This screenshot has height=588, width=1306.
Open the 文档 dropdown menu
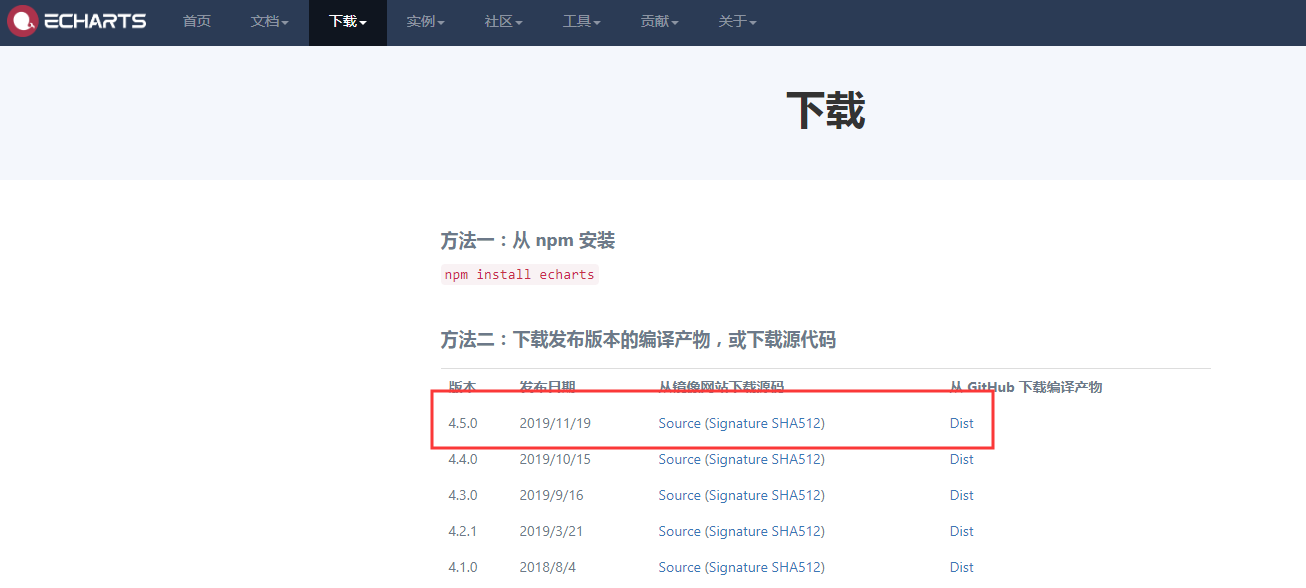pos(268,22)
